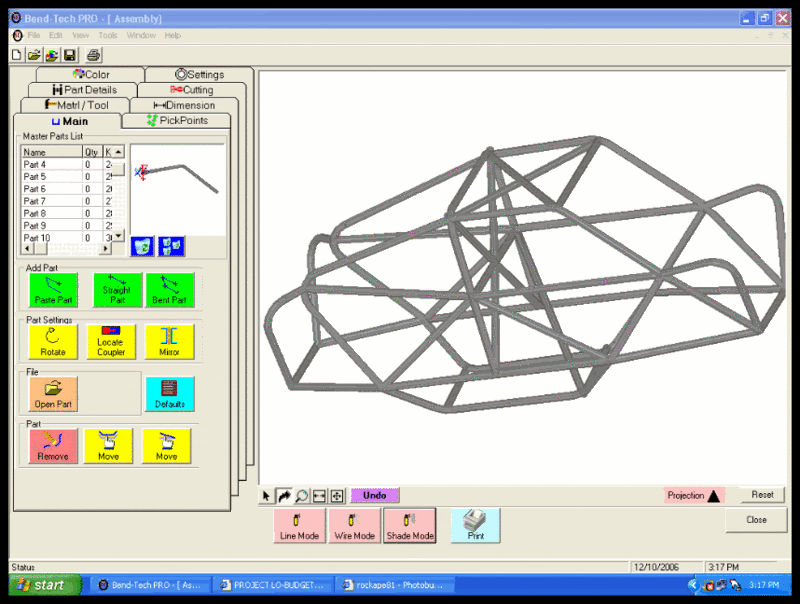The image size is (800, 604).
Task: Click the single recycle bin icon
Action: 142,246
